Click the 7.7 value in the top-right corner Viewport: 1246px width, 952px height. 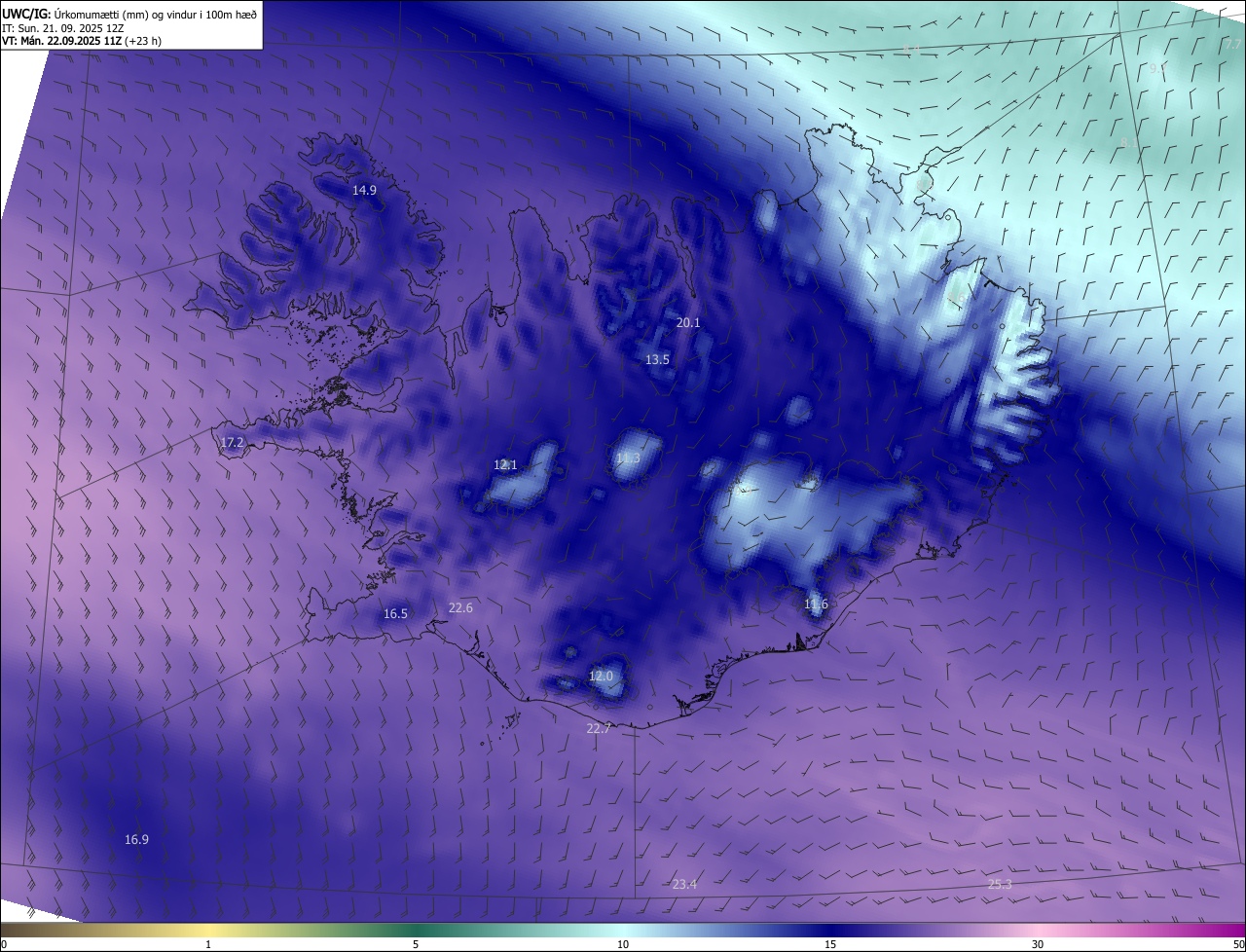click(x=1233, y=45)
